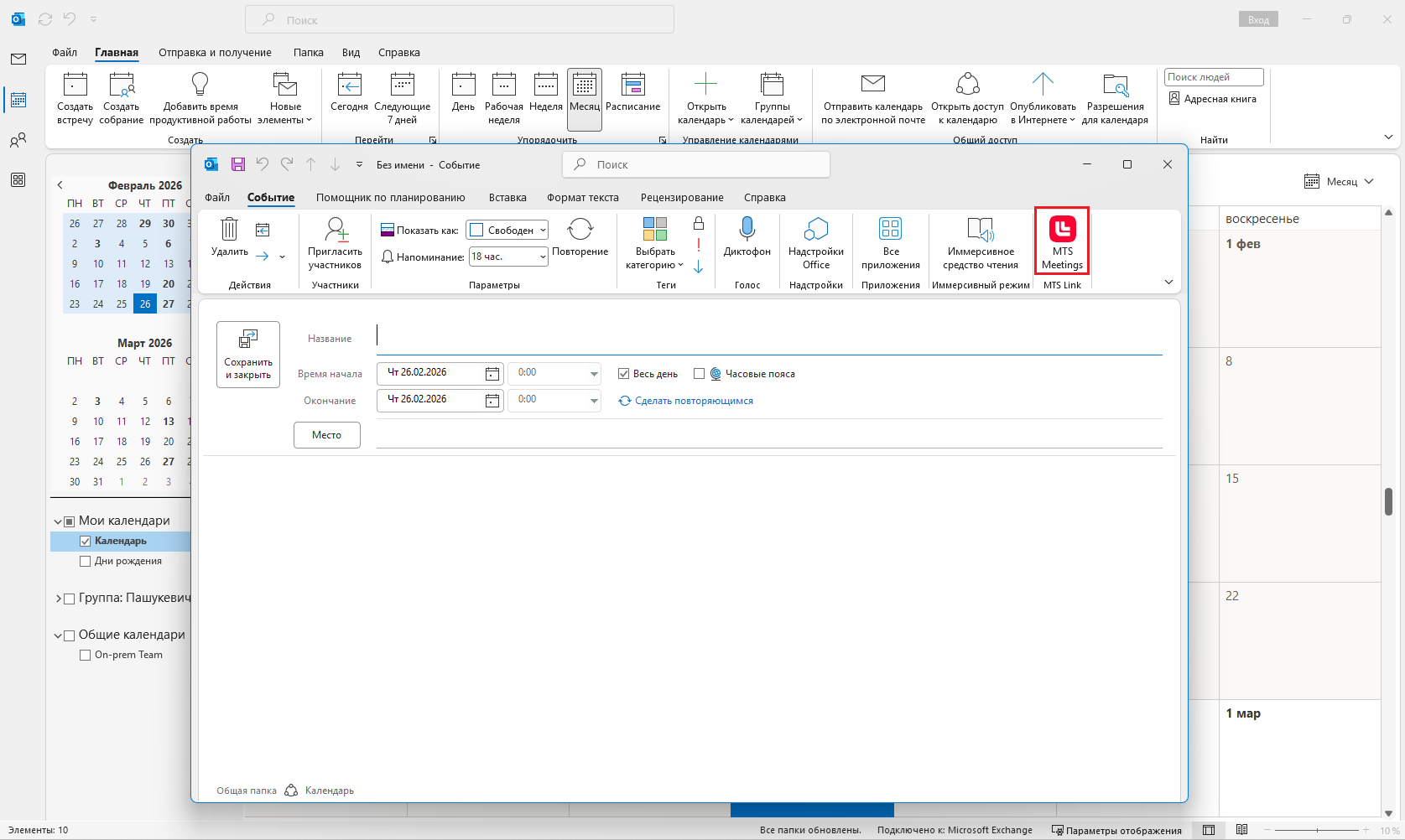Open the Insert tab in event window
The width and height of the screenshot is (1405, 840).
(507, 198)
